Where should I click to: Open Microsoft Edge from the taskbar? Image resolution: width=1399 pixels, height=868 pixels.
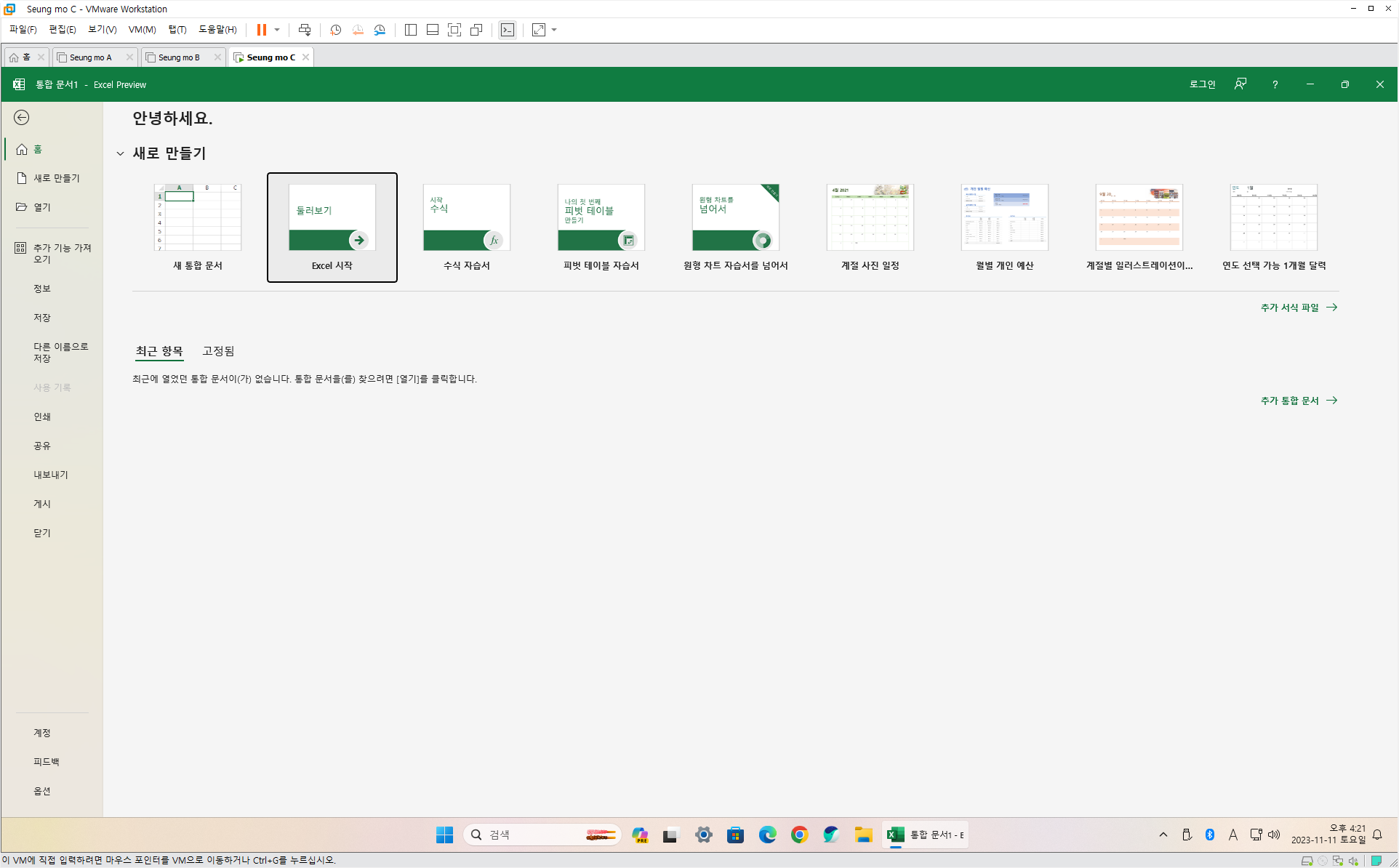pyautogui.click(x=767, y=835)
